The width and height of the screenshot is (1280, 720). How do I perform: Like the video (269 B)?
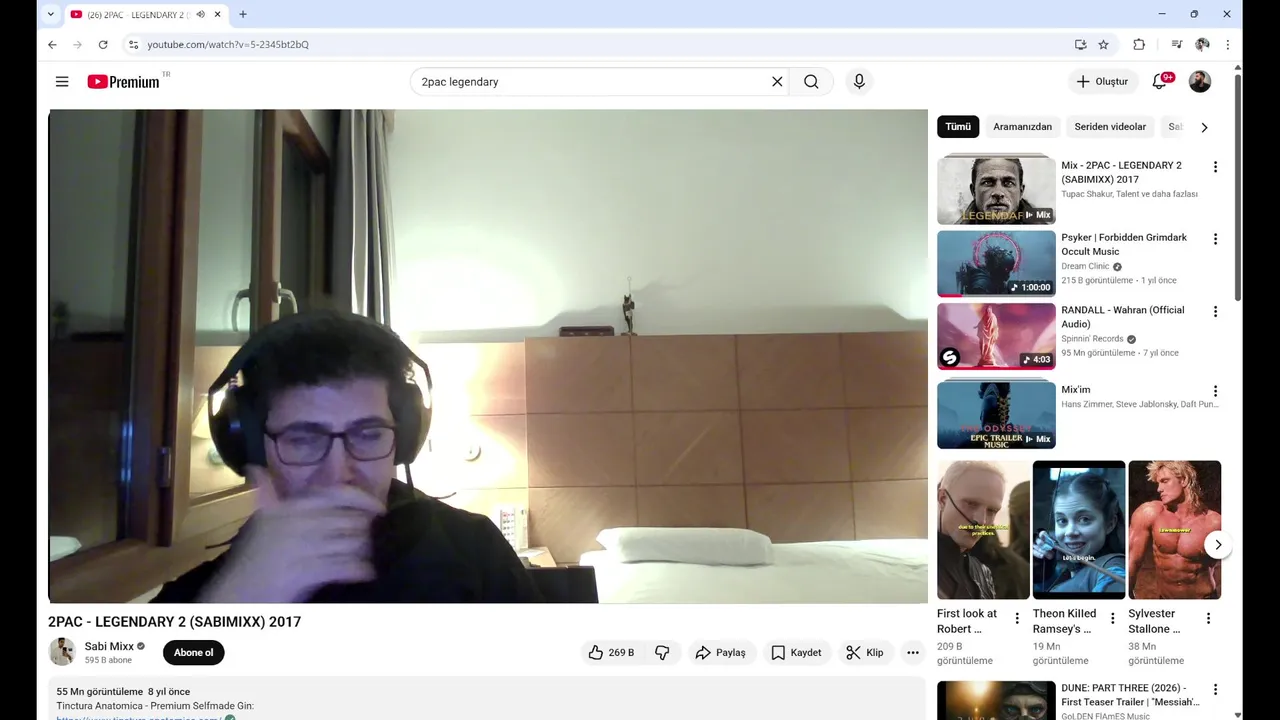click(611, 653)
